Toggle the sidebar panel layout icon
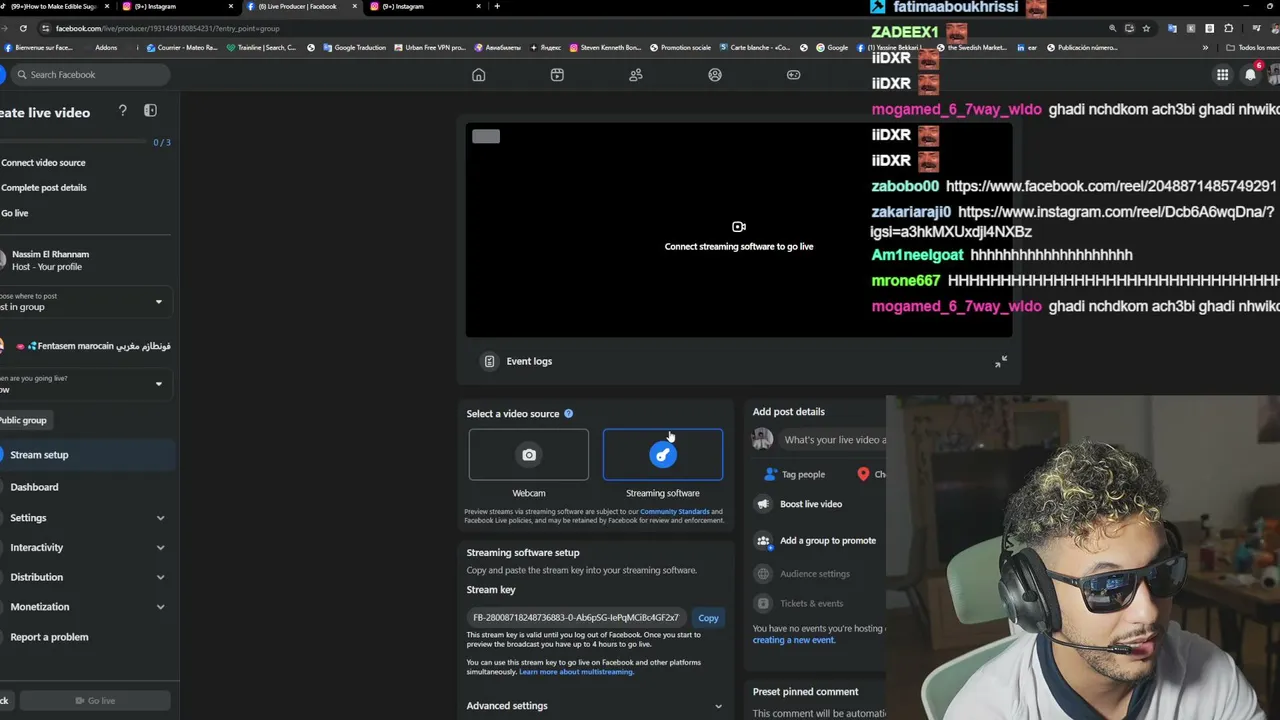This screenshot has height=720, width=1280. coord(151,111)
